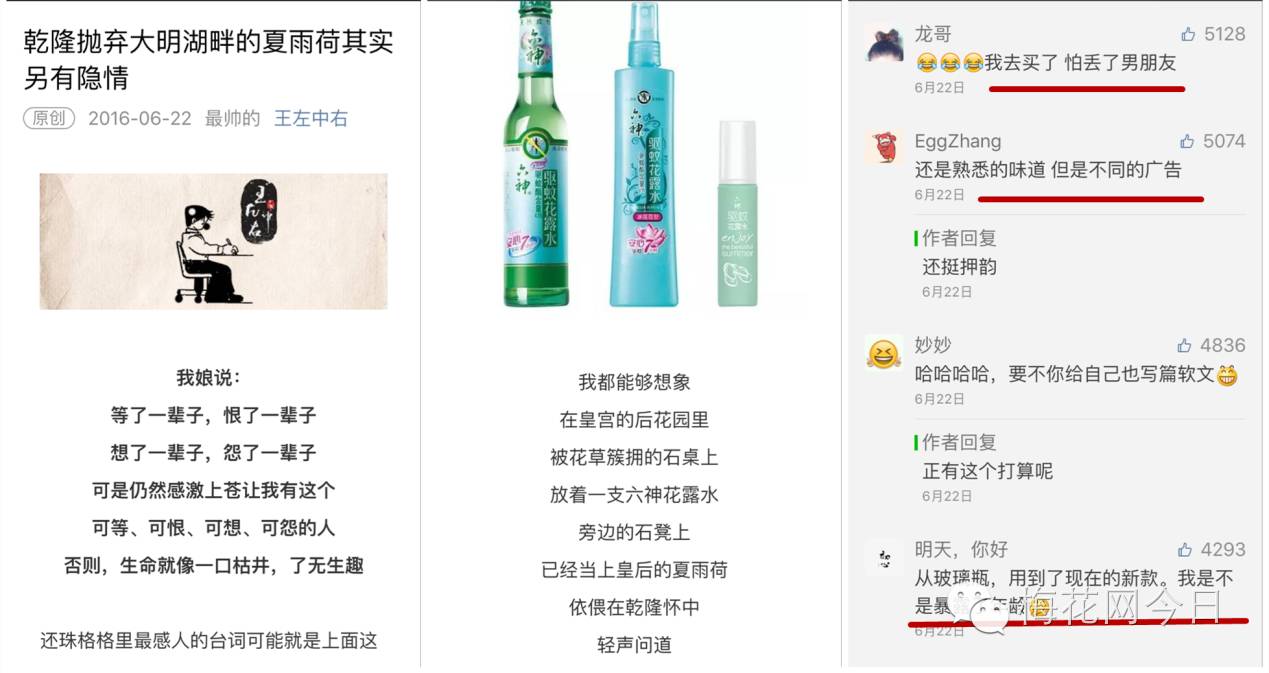Screen dimensions: 1269x673
Task: Tap the author reply 正有这个打算呢
Action: tap(988, 471)
